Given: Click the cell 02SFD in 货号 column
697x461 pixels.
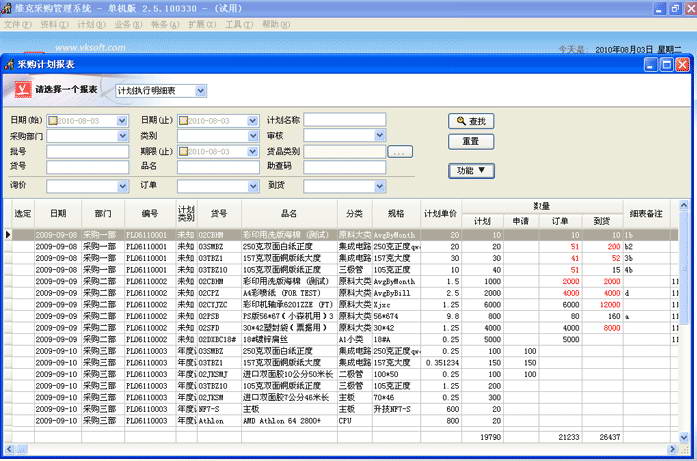Looking at the screenshot, I should click(219, 328).
